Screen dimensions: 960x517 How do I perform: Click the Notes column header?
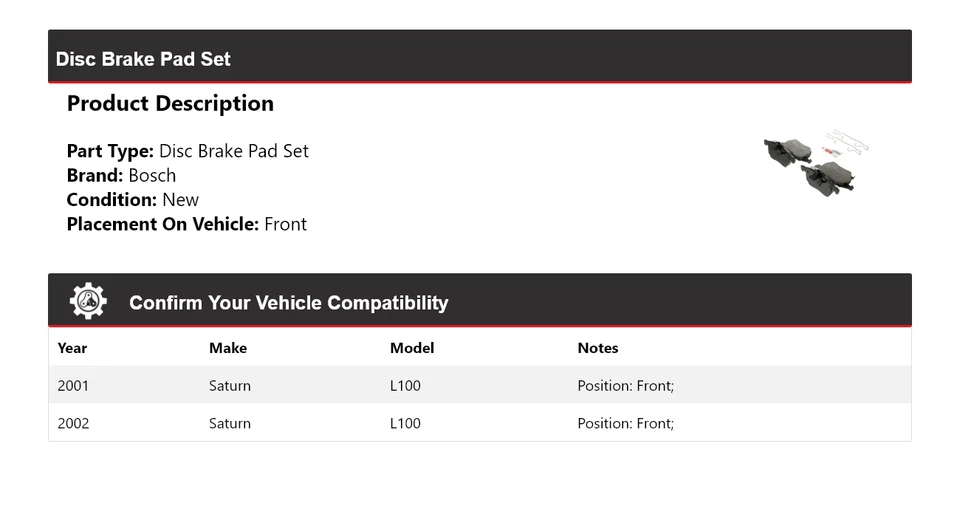tap(598, 348)
